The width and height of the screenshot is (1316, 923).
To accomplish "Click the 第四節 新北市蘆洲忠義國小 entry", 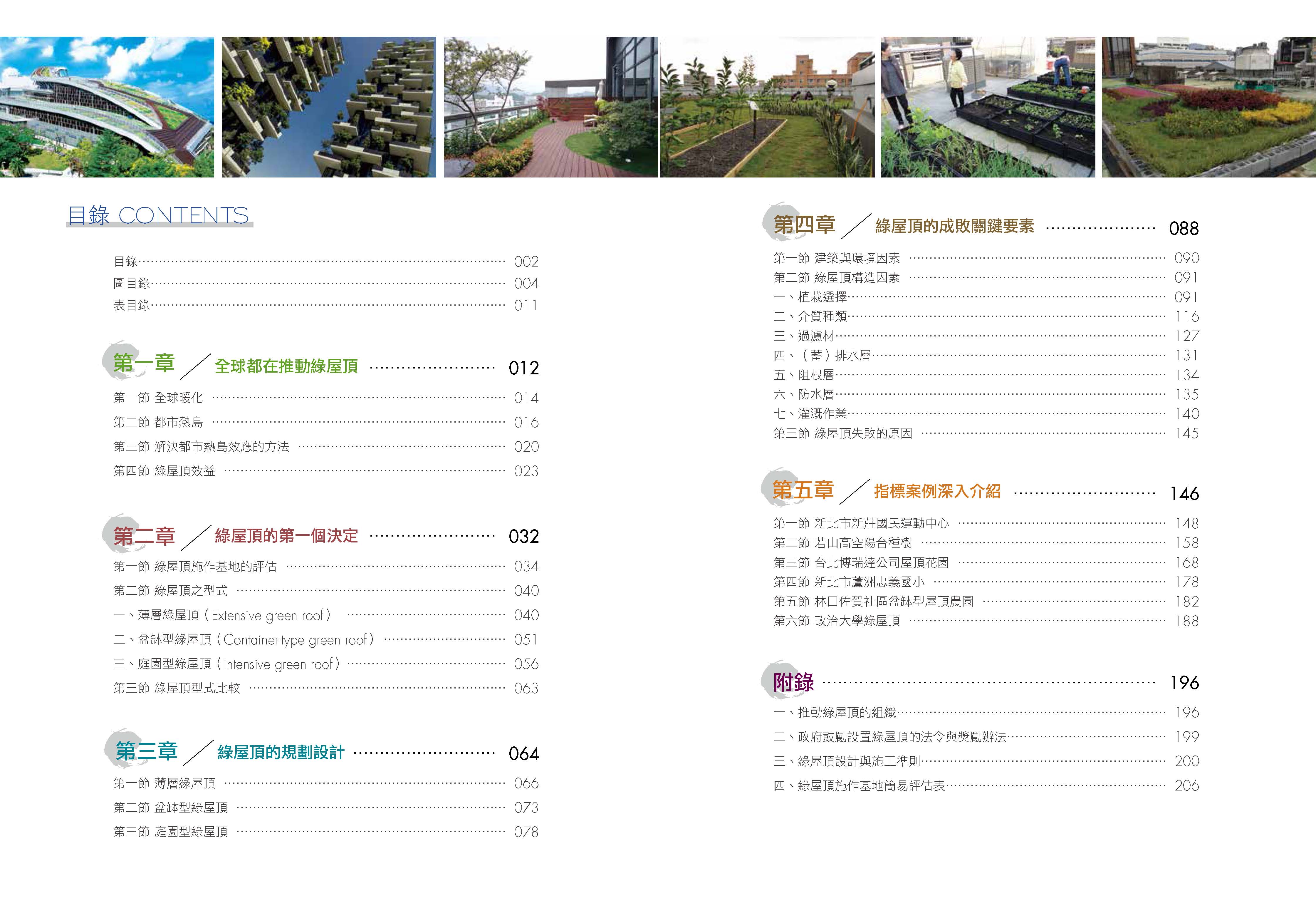I will [986, 582].
